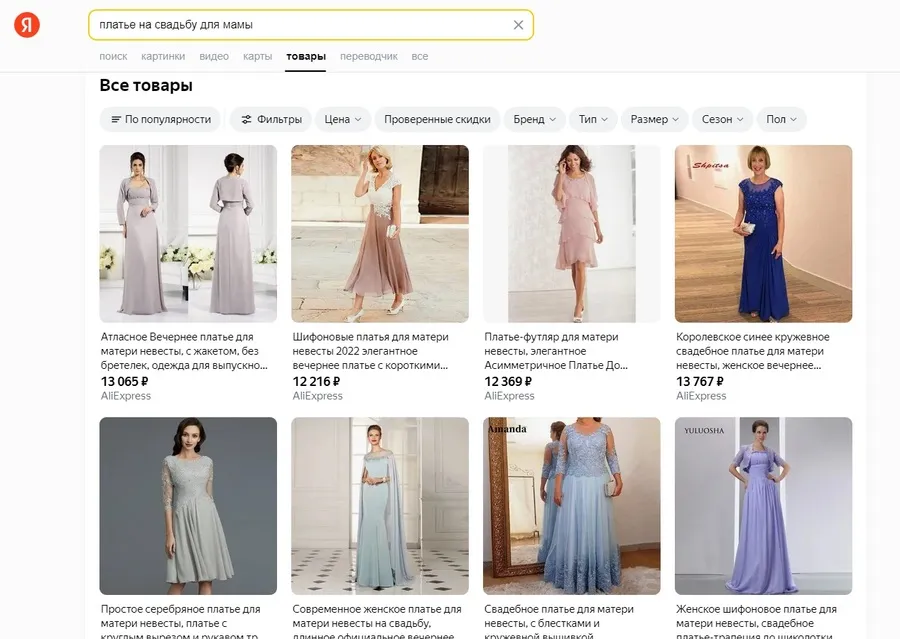Screen dimensions: 900x639
Task: Open the Фильтры panel
Action: pyautogui.click(x=271, y=119)
